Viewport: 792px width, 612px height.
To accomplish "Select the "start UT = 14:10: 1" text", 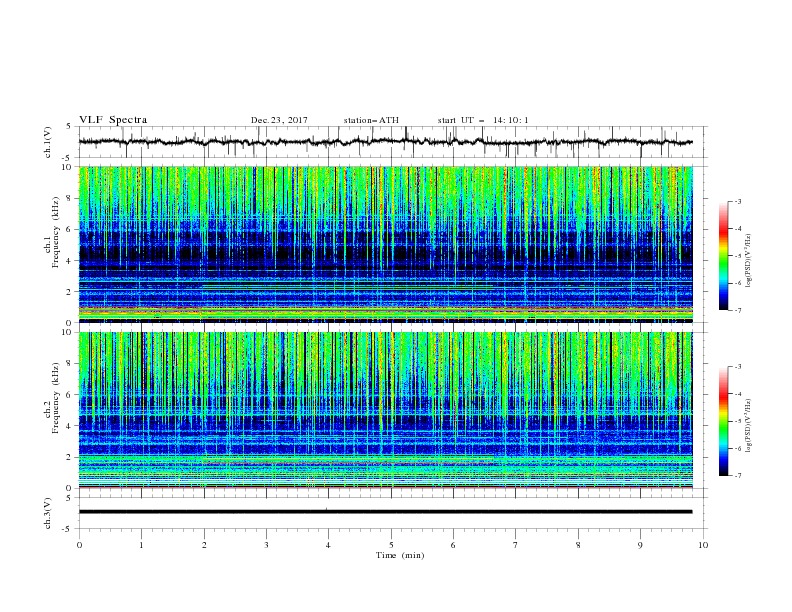I will 483,120.
